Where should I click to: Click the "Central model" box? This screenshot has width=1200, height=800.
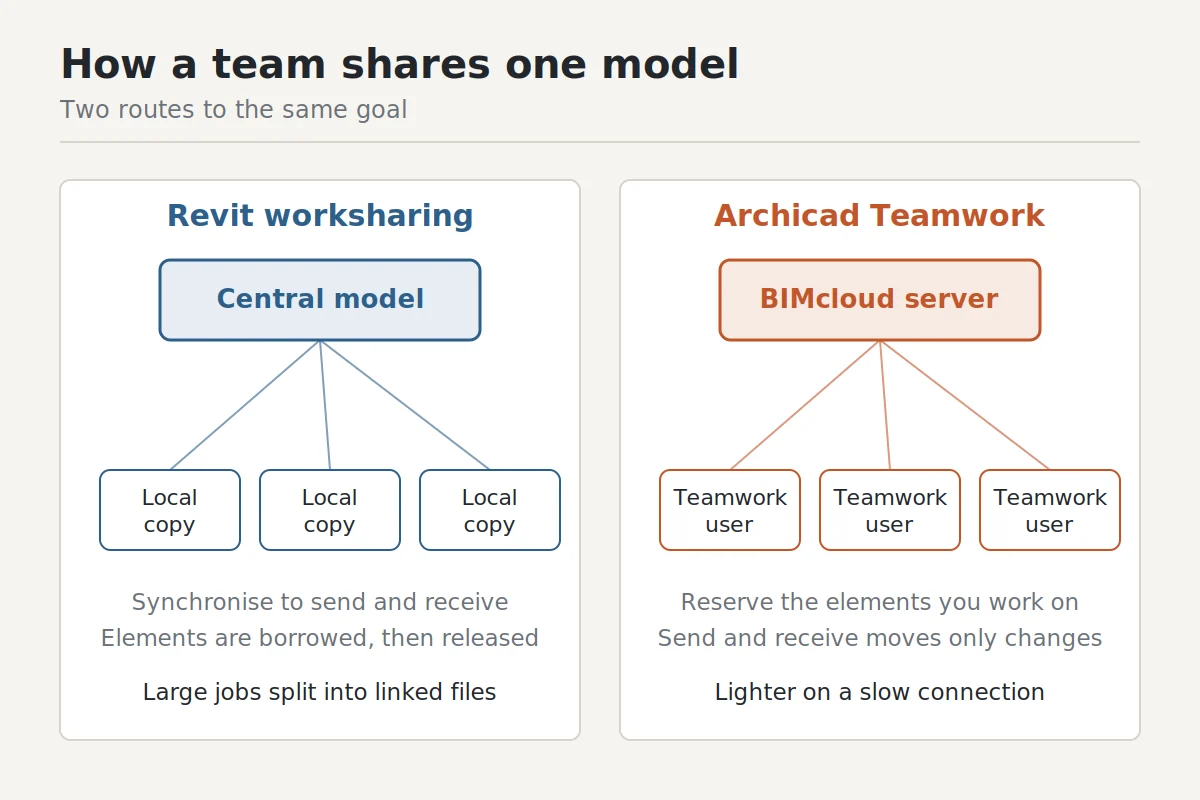[320, 300]
